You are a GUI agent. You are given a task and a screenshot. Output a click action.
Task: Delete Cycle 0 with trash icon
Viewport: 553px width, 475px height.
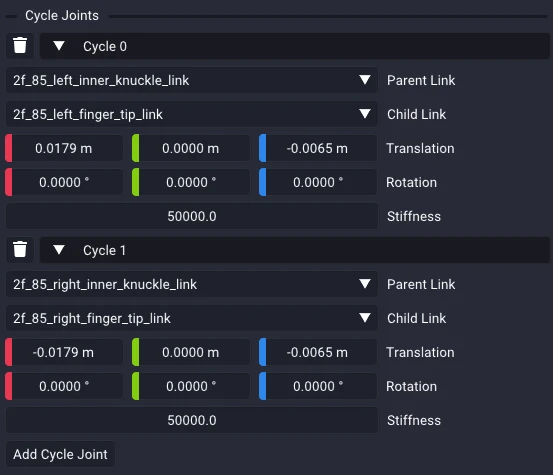(20, 46)
